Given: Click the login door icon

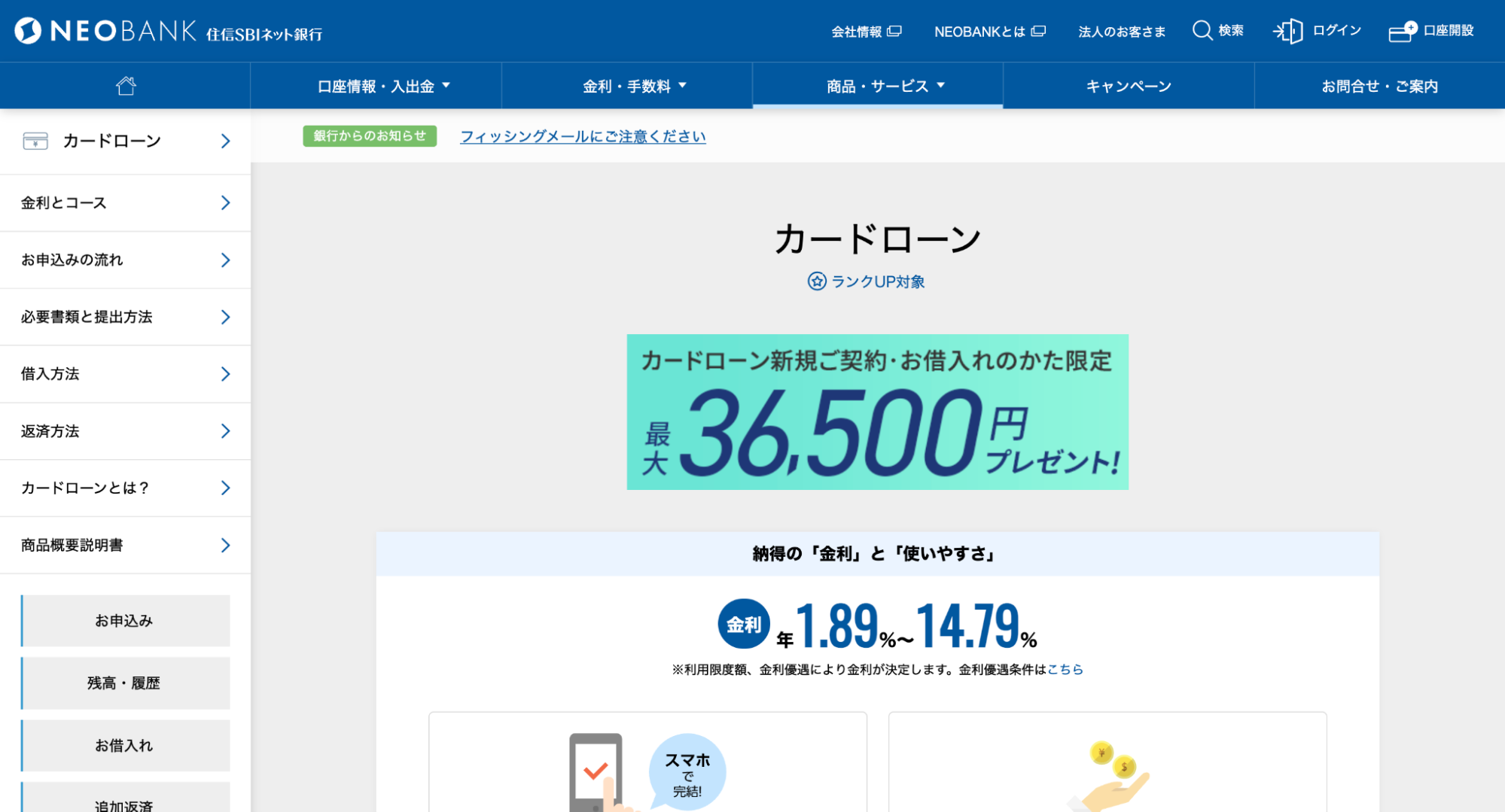Looking at the screenshot, I should click(1287, 31).
